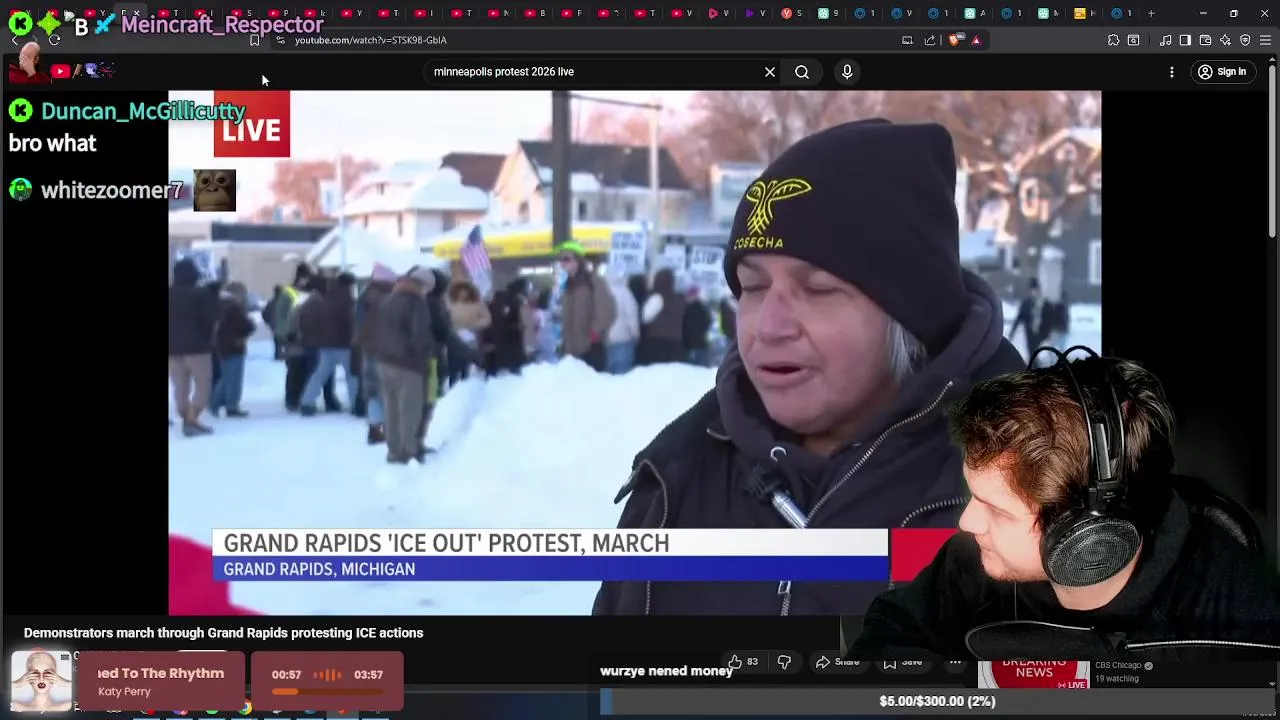The image size is (1280, 720).
Task: Click the music widget progress bar
Action: pyautogui.click(x=327, y=691)
